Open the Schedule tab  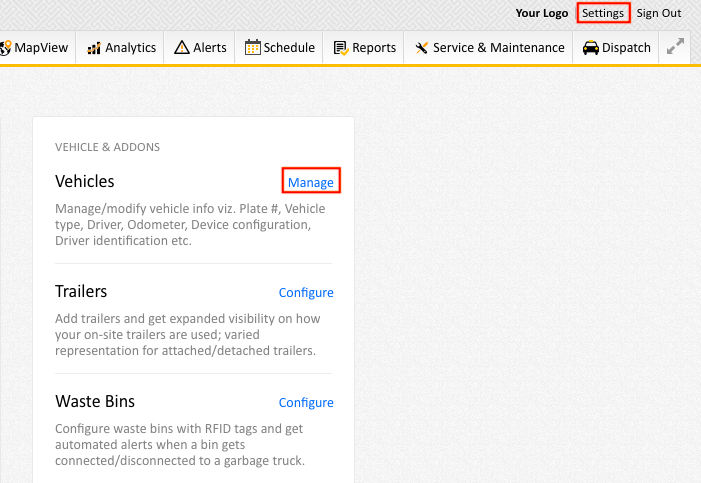pos(279,47)
